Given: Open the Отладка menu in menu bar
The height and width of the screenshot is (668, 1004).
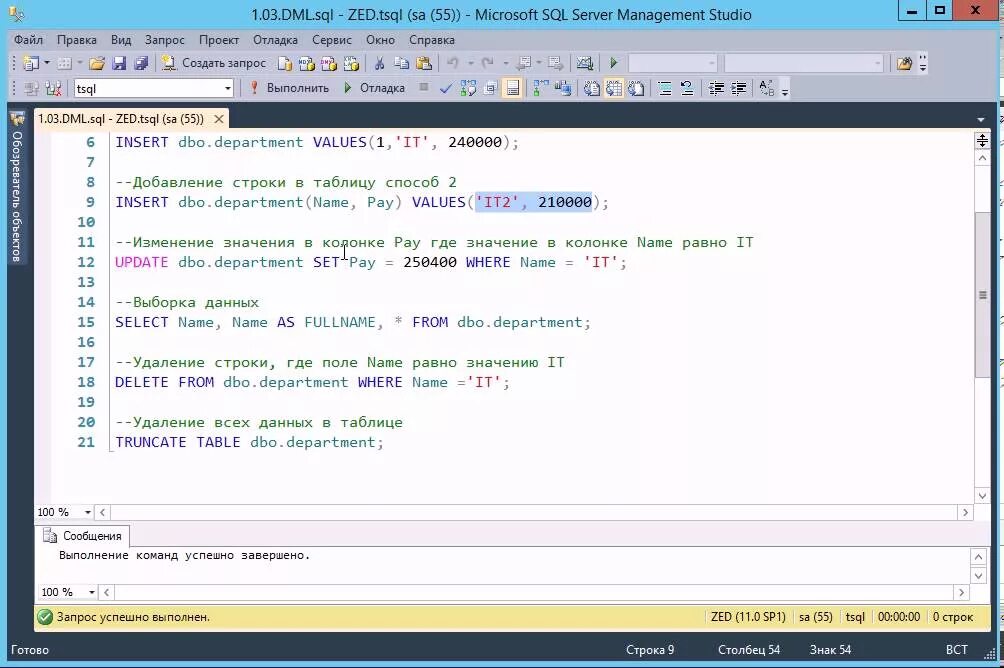Looking at the screenshot, I should (275, 40).
